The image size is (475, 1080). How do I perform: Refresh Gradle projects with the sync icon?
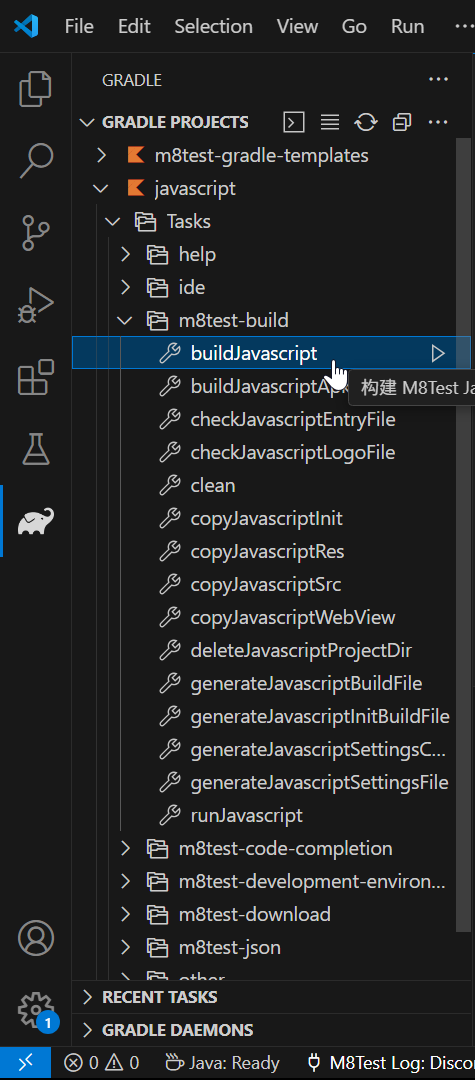[x=366, y=123]
